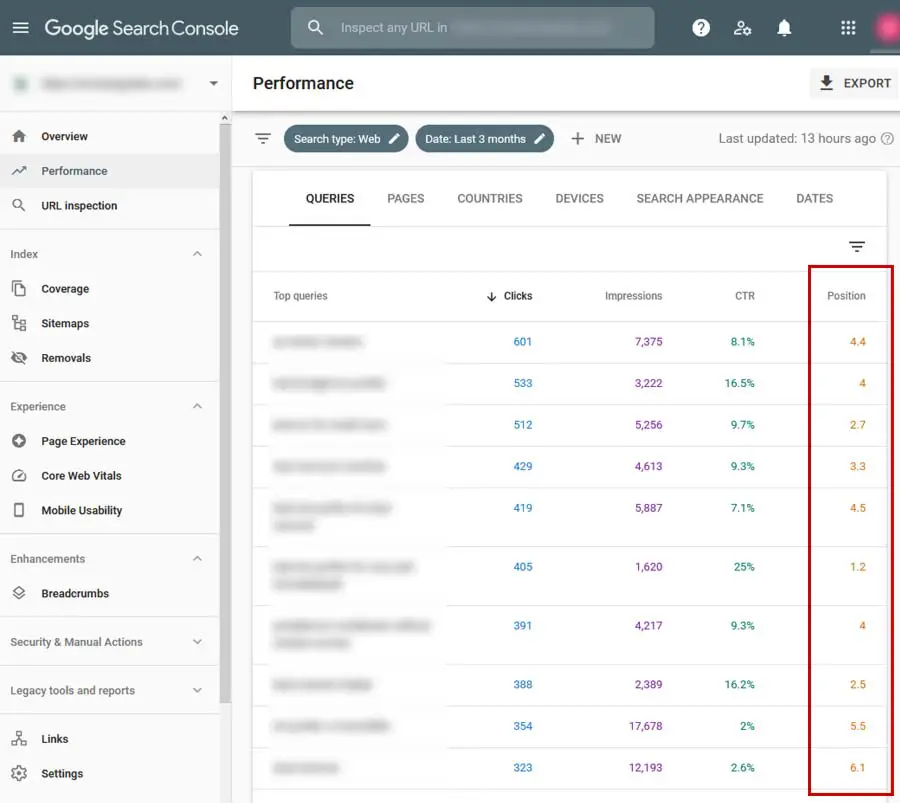Image resolution: width=900 pixels, height=803 pixels.
Task: Switch to the Search Appearance tab
Action: click(700, 198)
